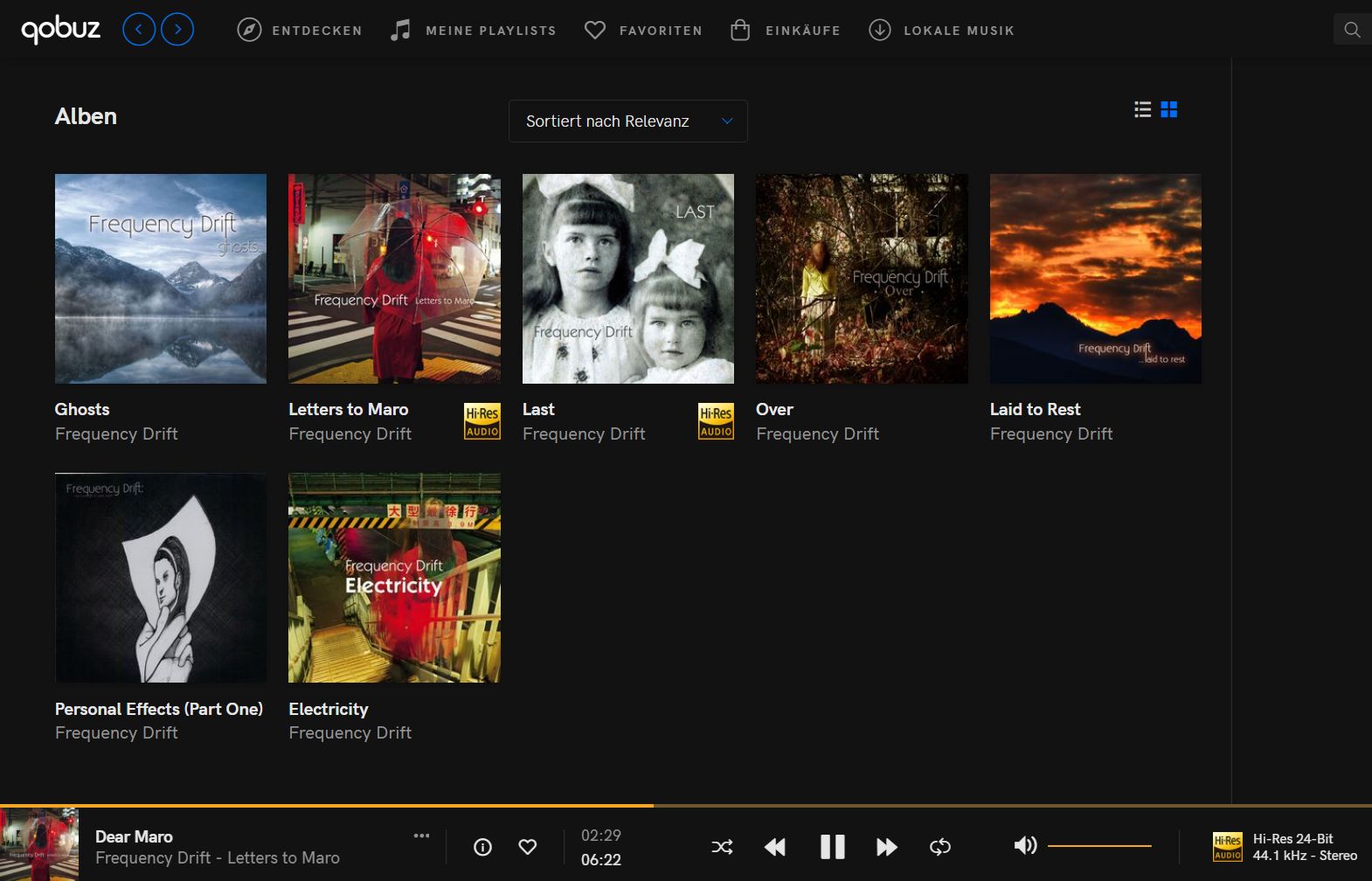
Task: Open Meine Playlists
Action: [491, 31]
